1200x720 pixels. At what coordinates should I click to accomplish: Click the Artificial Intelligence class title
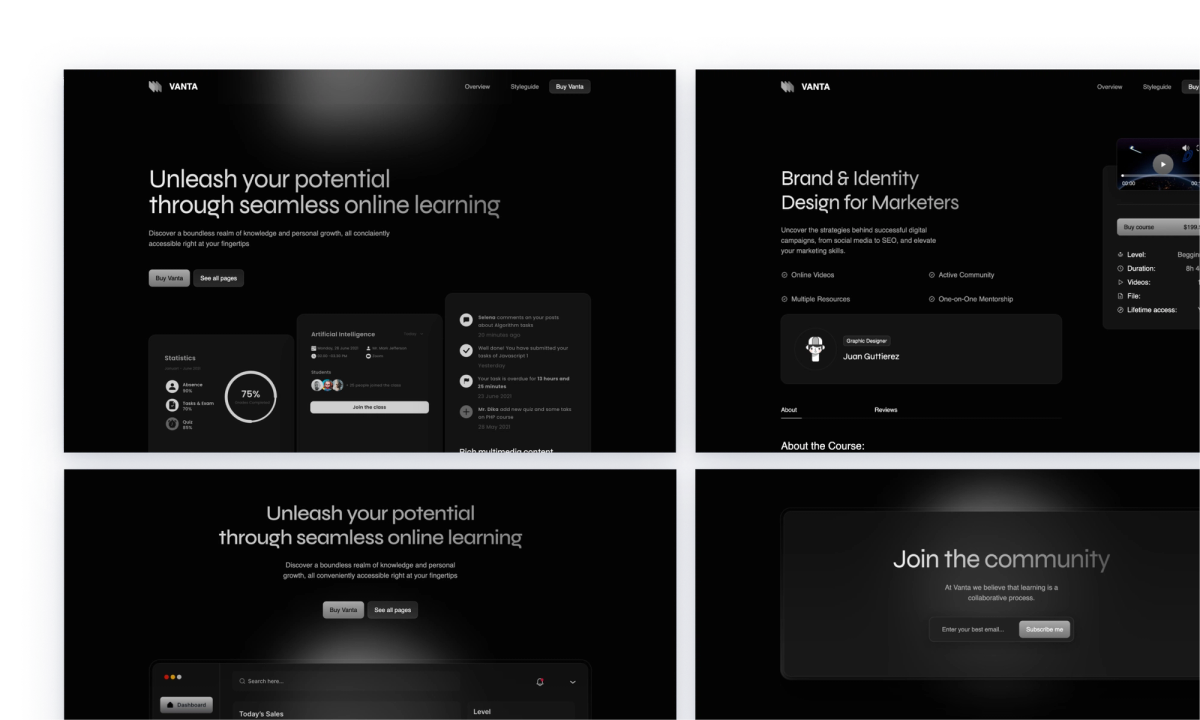click(x=343, y=334)
